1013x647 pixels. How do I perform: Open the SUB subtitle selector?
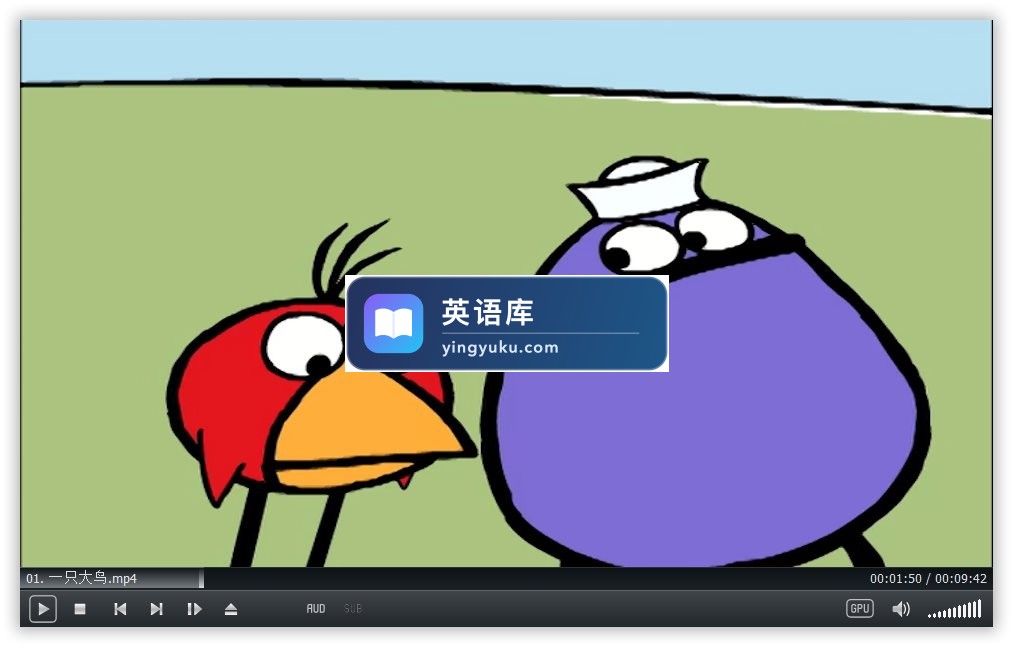(x=353, y=608)
